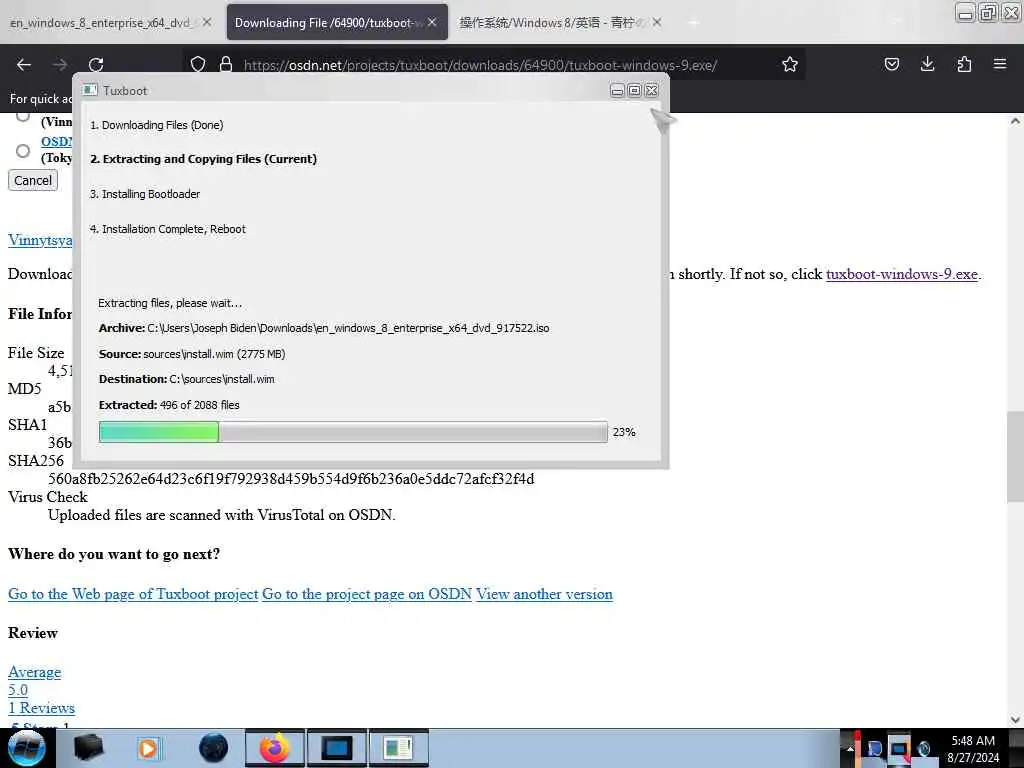Image resolution: width=1024 pixels, height=768 pixels.
Task: Open the clock showing 5:48 AM
Action: pos(973,749)
